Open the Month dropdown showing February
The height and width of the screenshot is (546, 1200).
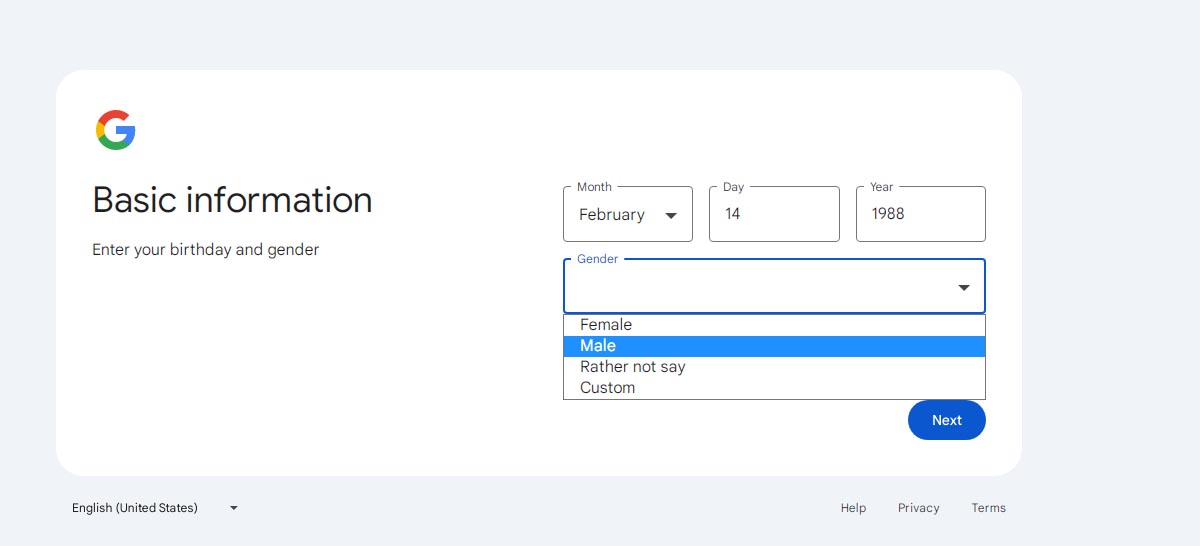click(628, 214)
